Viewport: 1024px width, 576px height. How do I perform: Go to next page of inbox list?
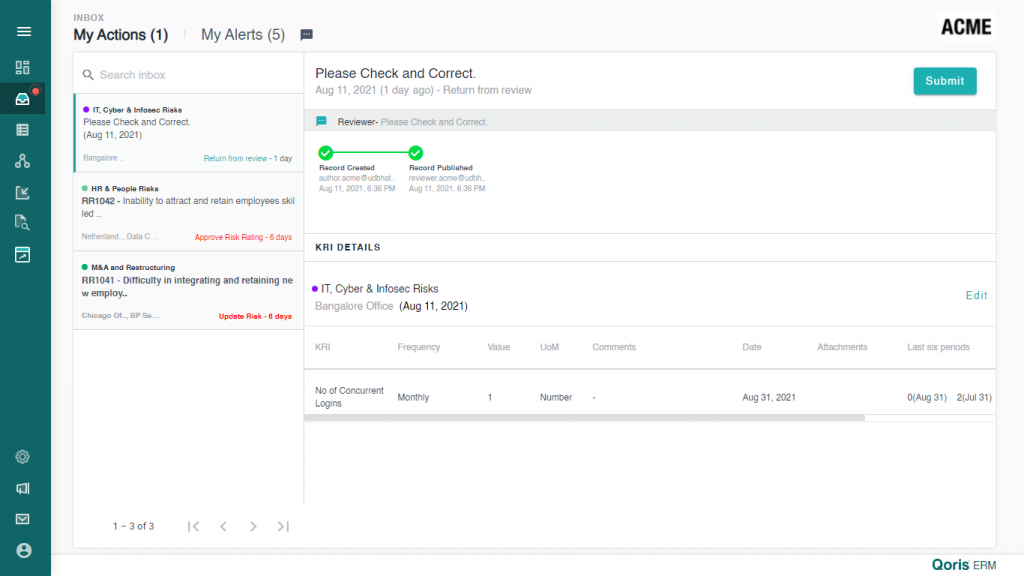(253, 526)
